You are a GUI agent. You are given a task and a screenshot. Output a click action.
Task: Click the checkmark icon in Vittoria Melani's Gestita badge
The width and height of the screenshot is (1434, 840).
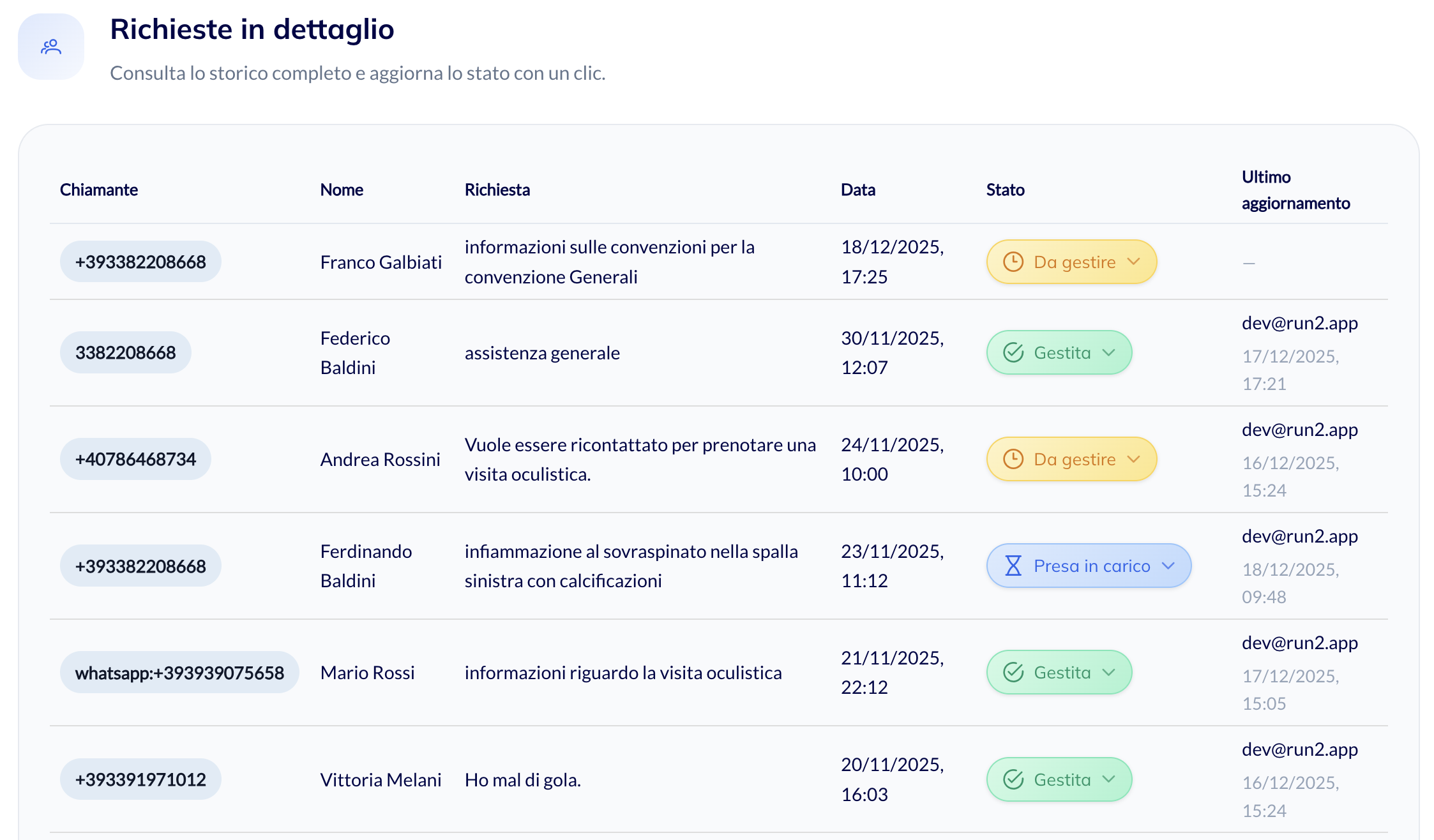click(1013, 779)
